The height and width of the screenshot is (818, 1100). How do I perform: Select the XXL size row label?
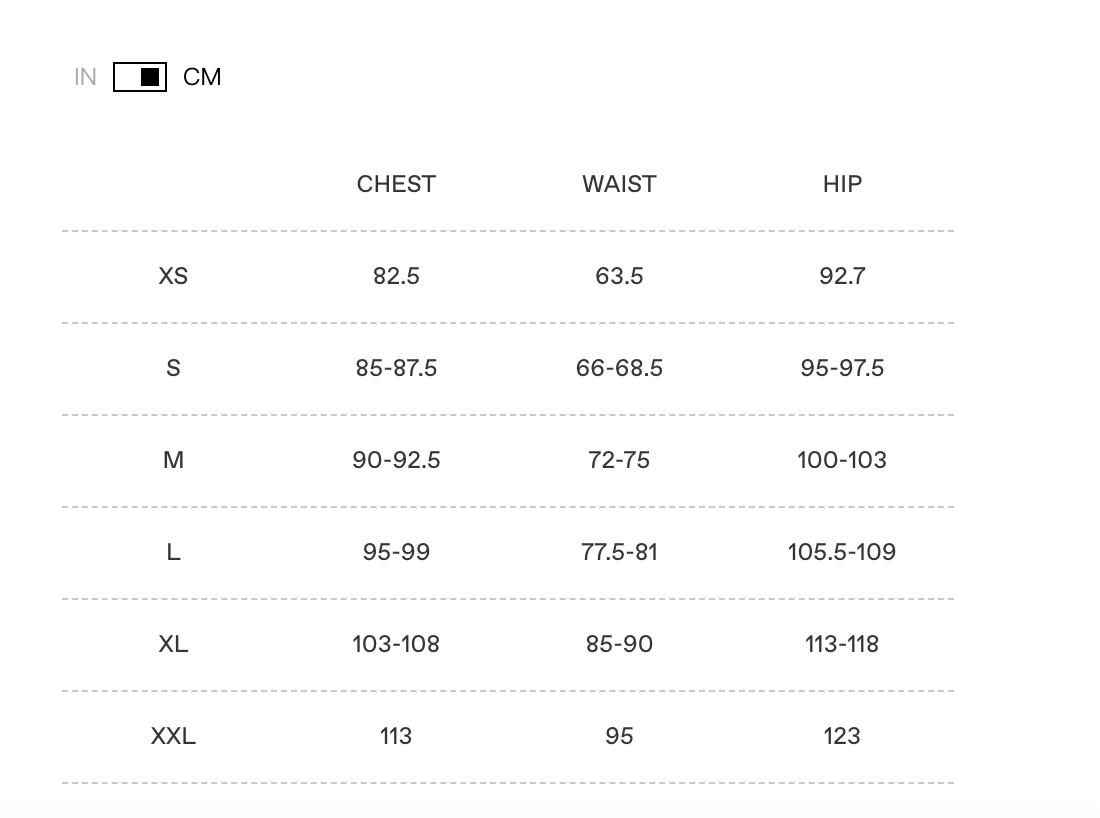coord(173,736)
